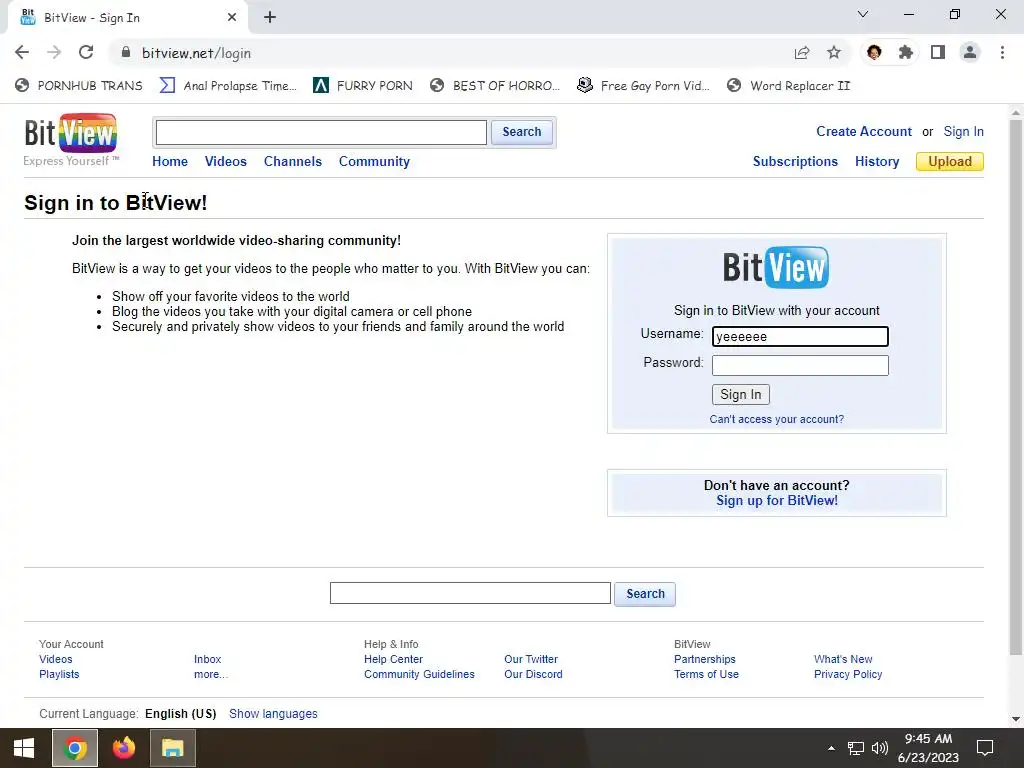The width and height of the screenshot is (1024, 768).
Task: Toggle the browser side panel icon
Action: 938,52
